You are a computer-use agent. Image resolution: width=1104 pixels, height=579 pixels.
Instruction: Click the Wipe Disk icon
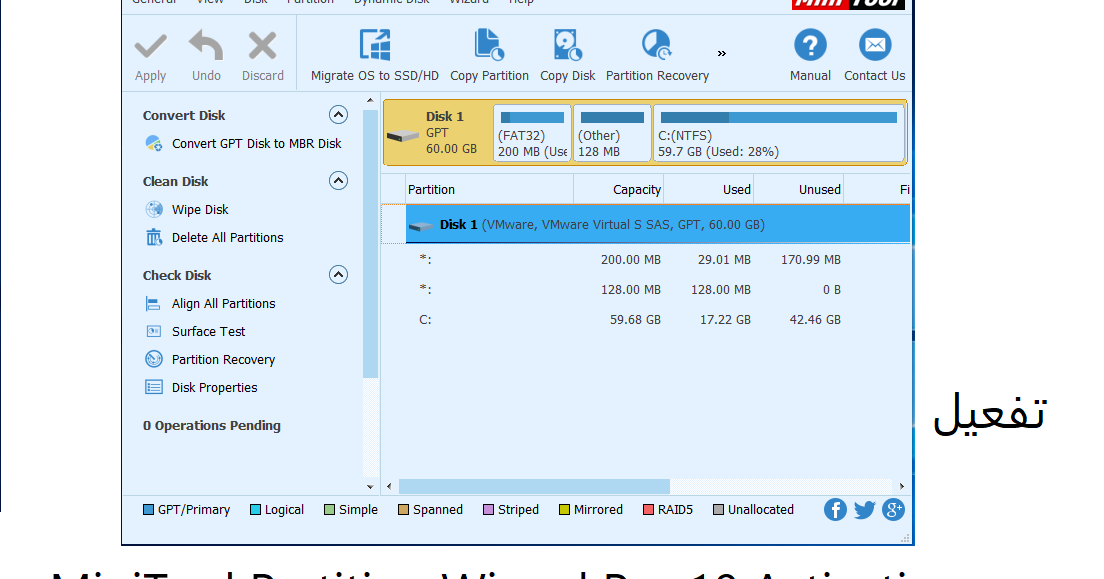coord(153,209)
